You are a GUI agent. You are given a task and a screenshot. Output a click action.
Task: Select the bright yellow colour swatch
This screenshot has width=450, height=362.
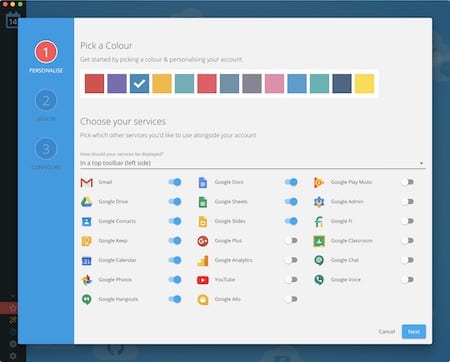point(364,83)
